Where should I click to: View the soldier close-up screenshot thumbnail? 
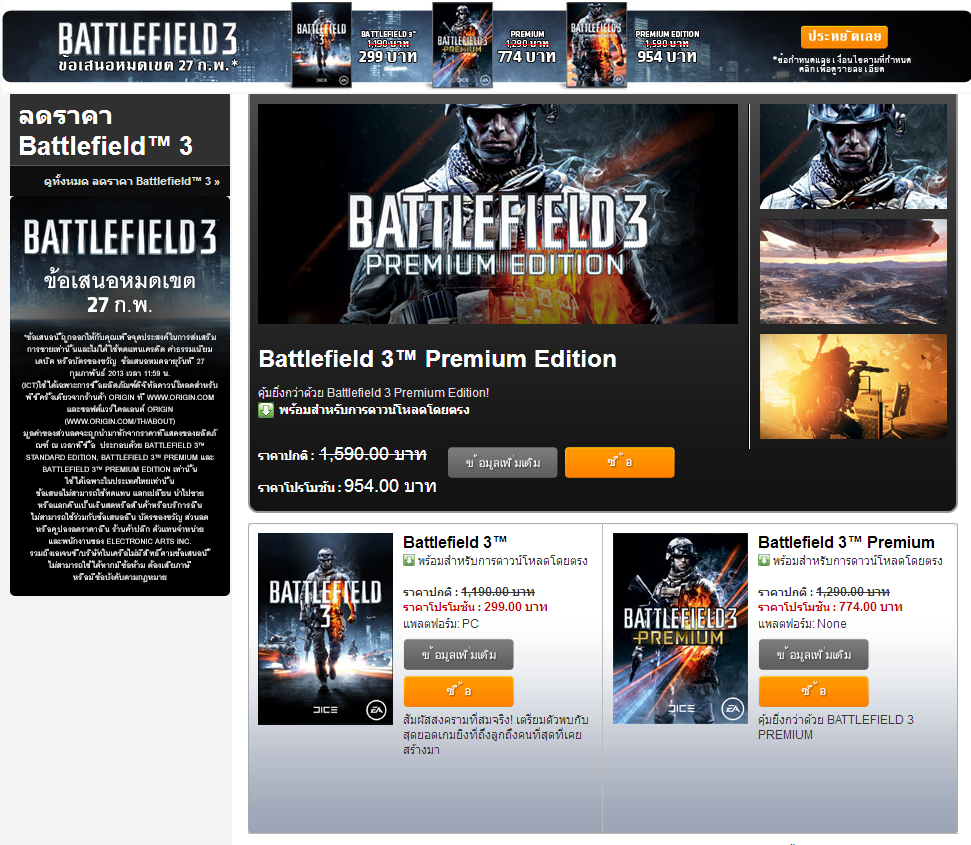(853, 156)
